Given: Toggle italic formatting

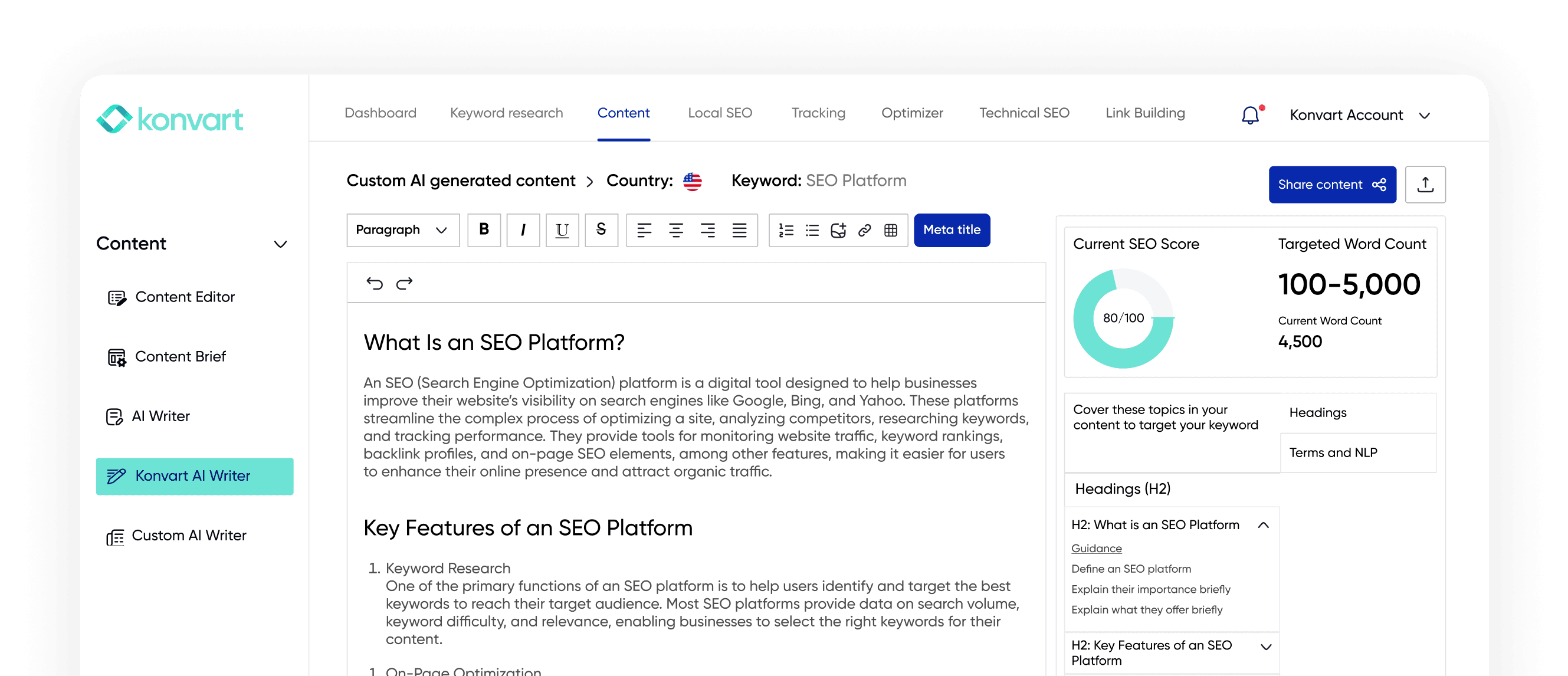Looking at the screenshot, I should (523, 230).
